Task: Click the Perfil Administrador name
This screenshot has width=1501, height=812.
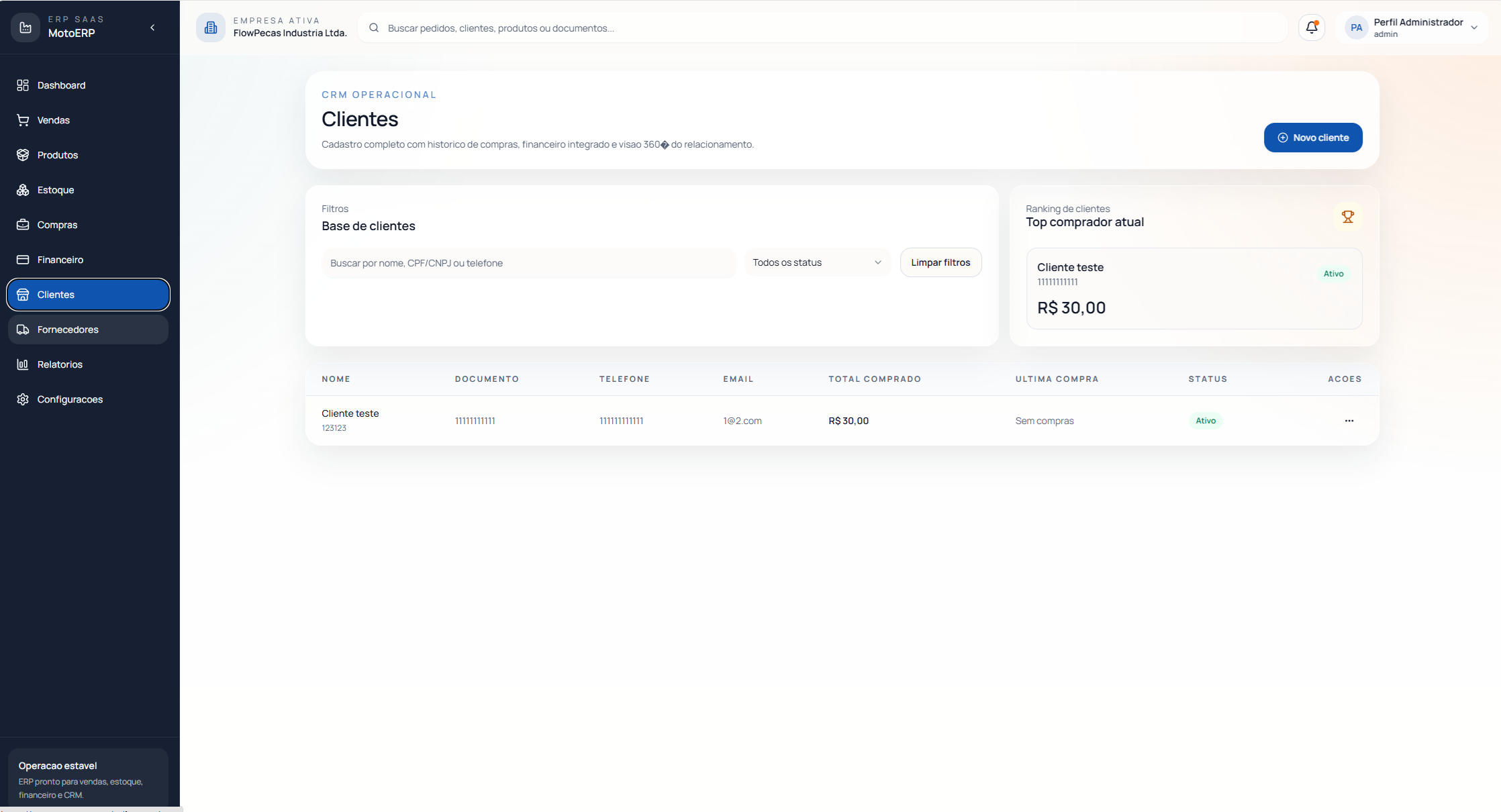Action: pyautogui.click(x=1418, y=22)
